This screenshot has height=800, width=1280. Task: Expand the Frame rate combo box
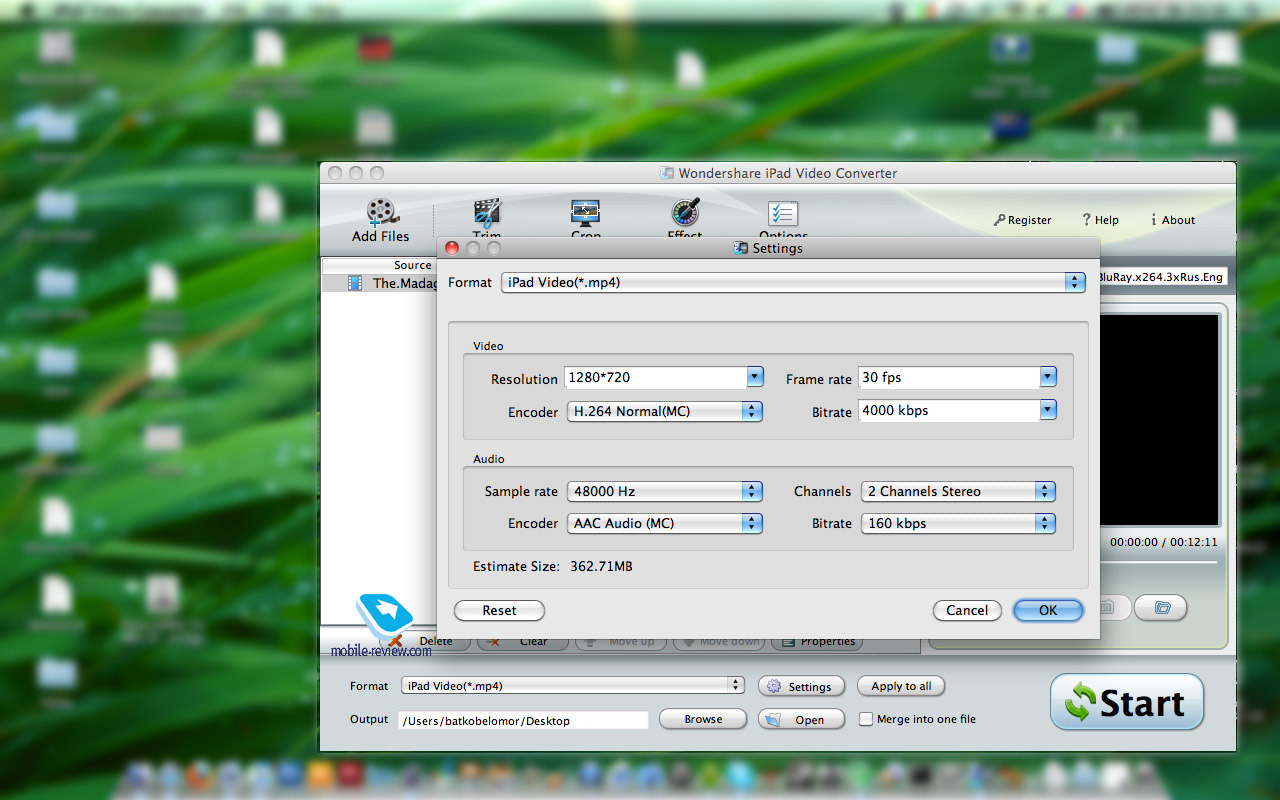click(x=1048, y=377)
